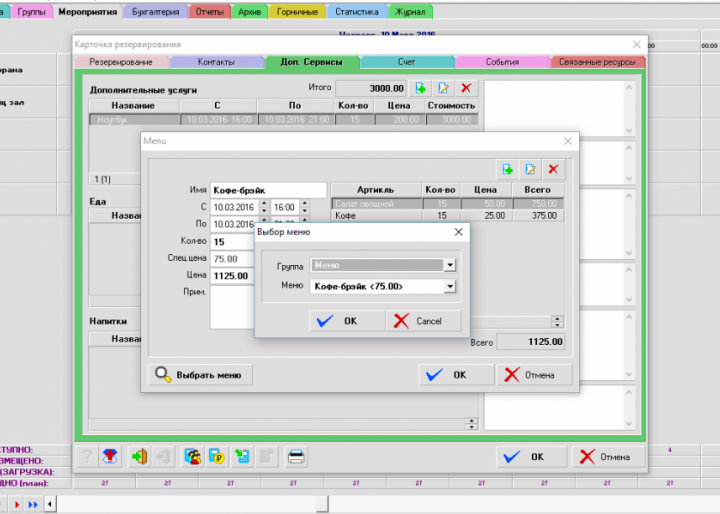Screen dimensions: 720x514
Task: Click Отмена at bottom of reservation card
Action: tap(608, 457)
